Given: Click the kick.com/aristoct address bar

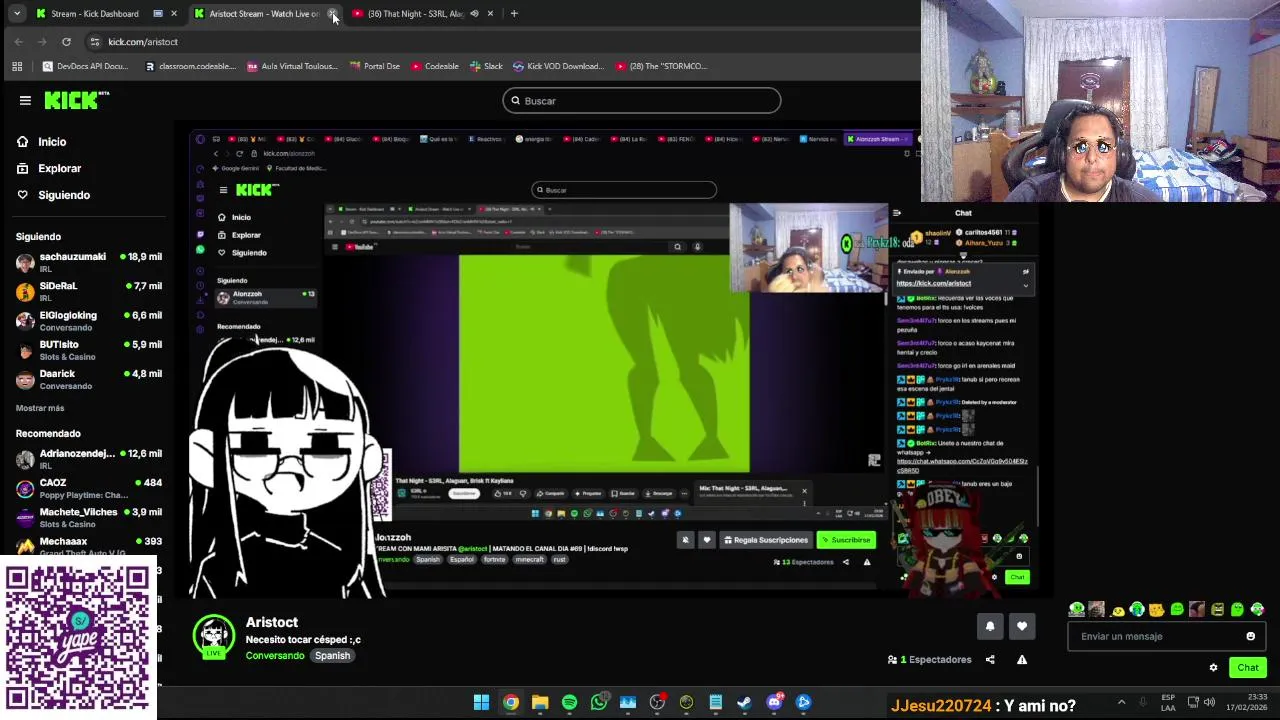Looking at the screenshot, I should (143, 42).
